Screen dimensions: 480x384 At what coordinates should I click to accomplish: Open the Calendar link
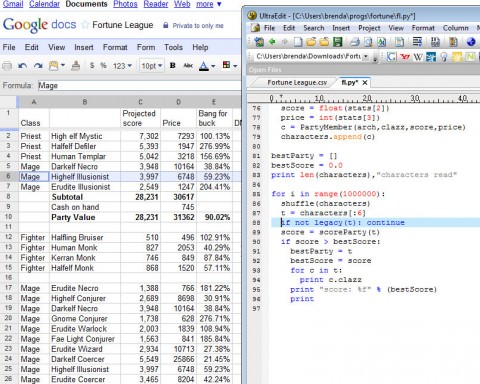click(44, 4)
